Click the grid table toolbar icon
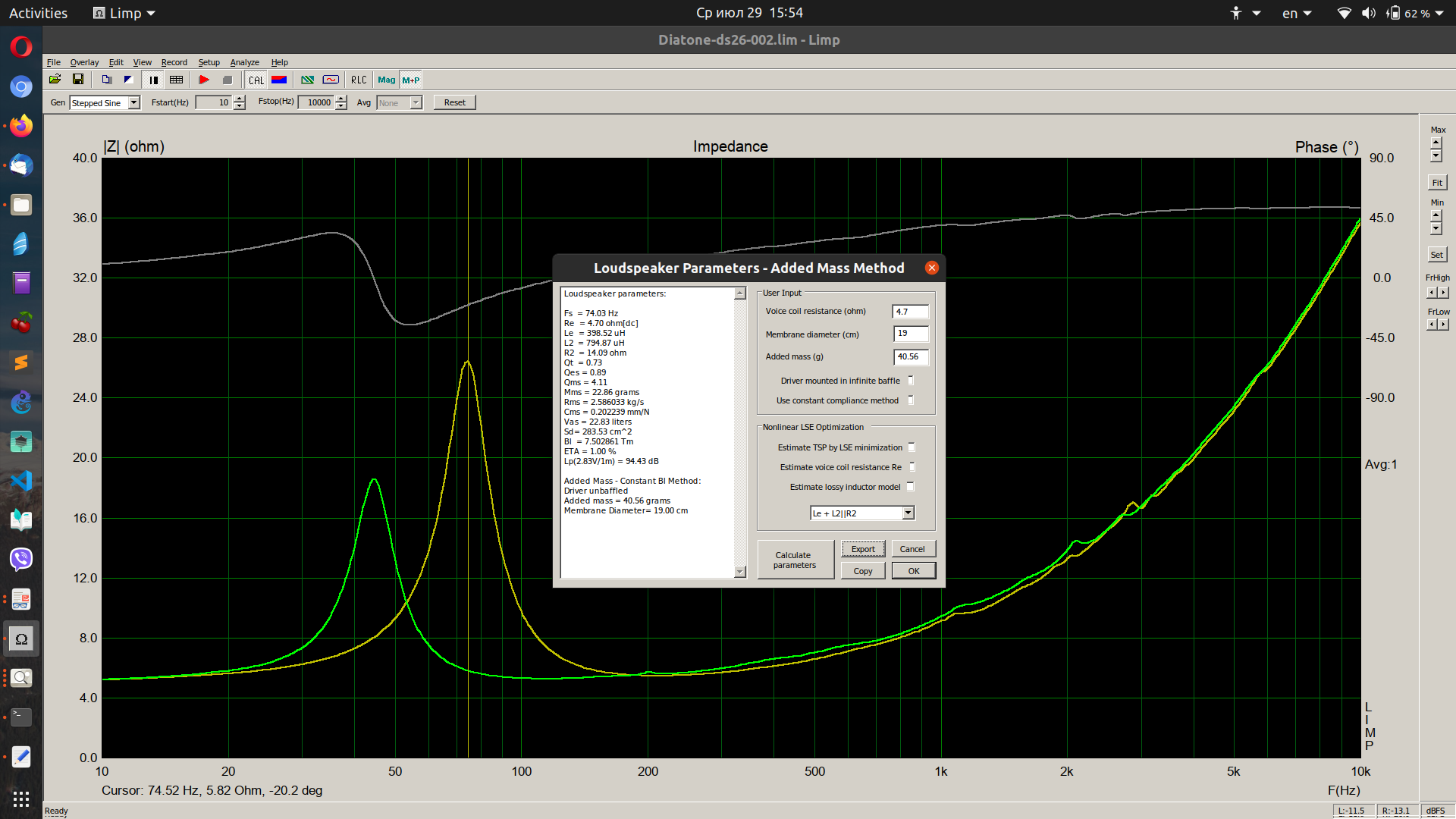Viewport: 1456px width, 819px height. [x=177, y=80]
